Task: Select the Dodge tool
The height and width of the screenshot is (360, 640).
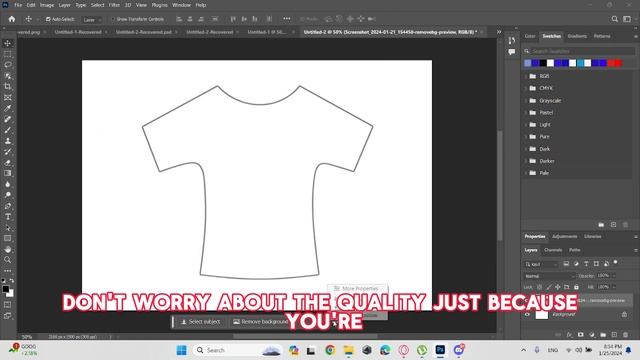Action: (x=8, y=195)
